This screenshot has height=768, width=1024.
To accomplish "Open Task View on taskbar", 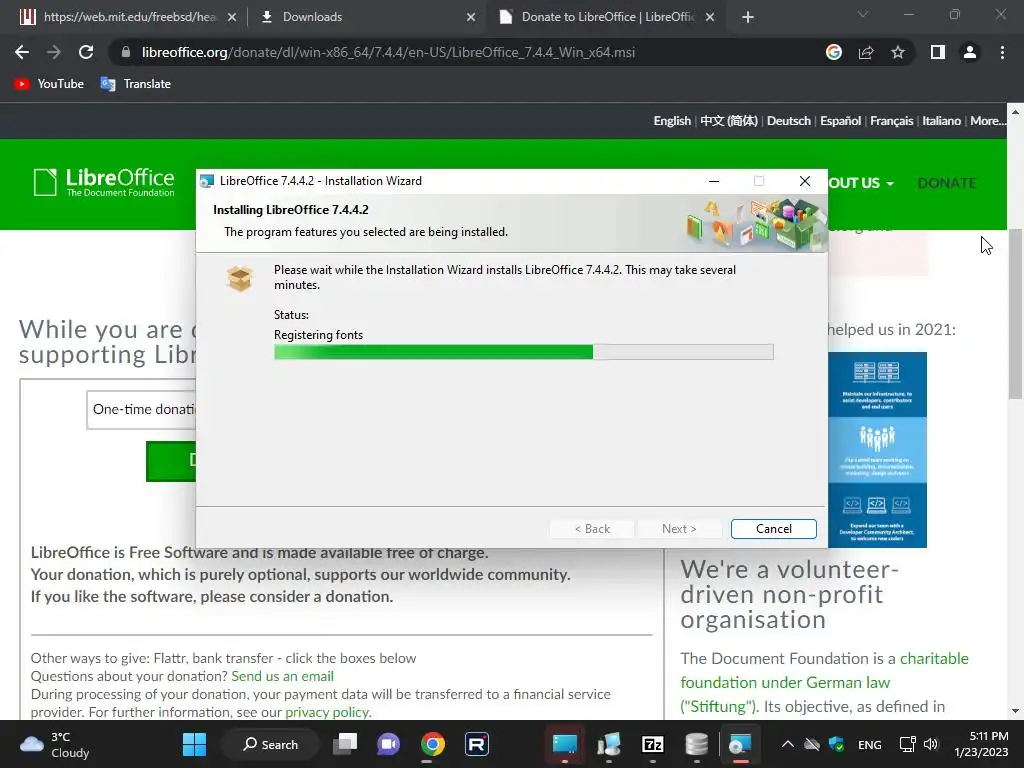I will point(345,744).
